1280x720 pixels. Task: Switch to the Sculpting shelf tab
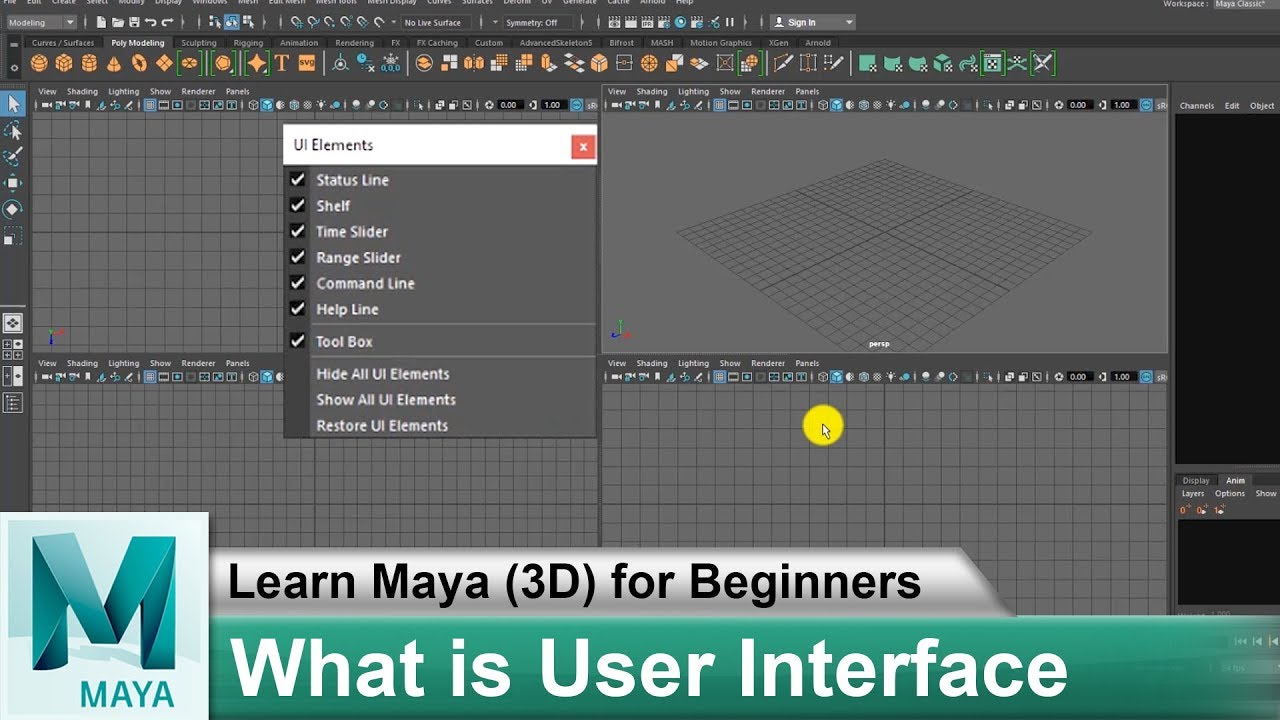pyautogui.click(x=198, y=43)
